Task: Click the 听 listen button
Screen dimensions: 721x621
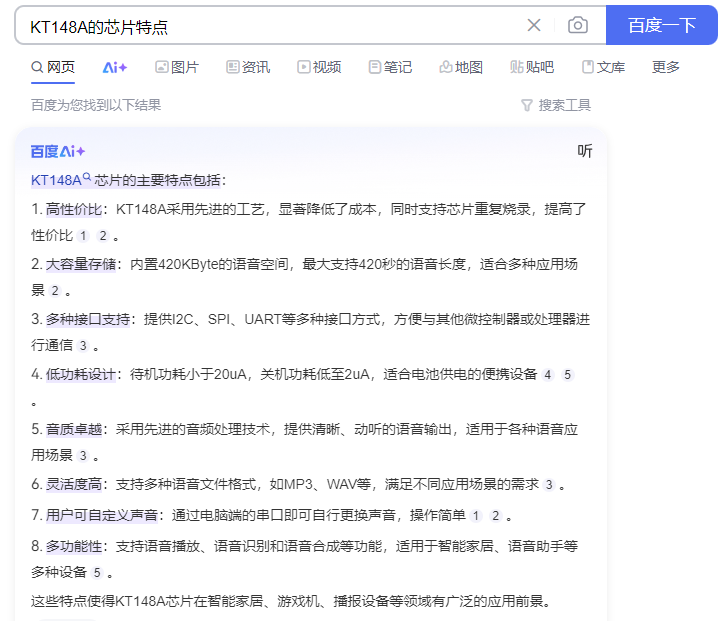Action: (585, 151)
